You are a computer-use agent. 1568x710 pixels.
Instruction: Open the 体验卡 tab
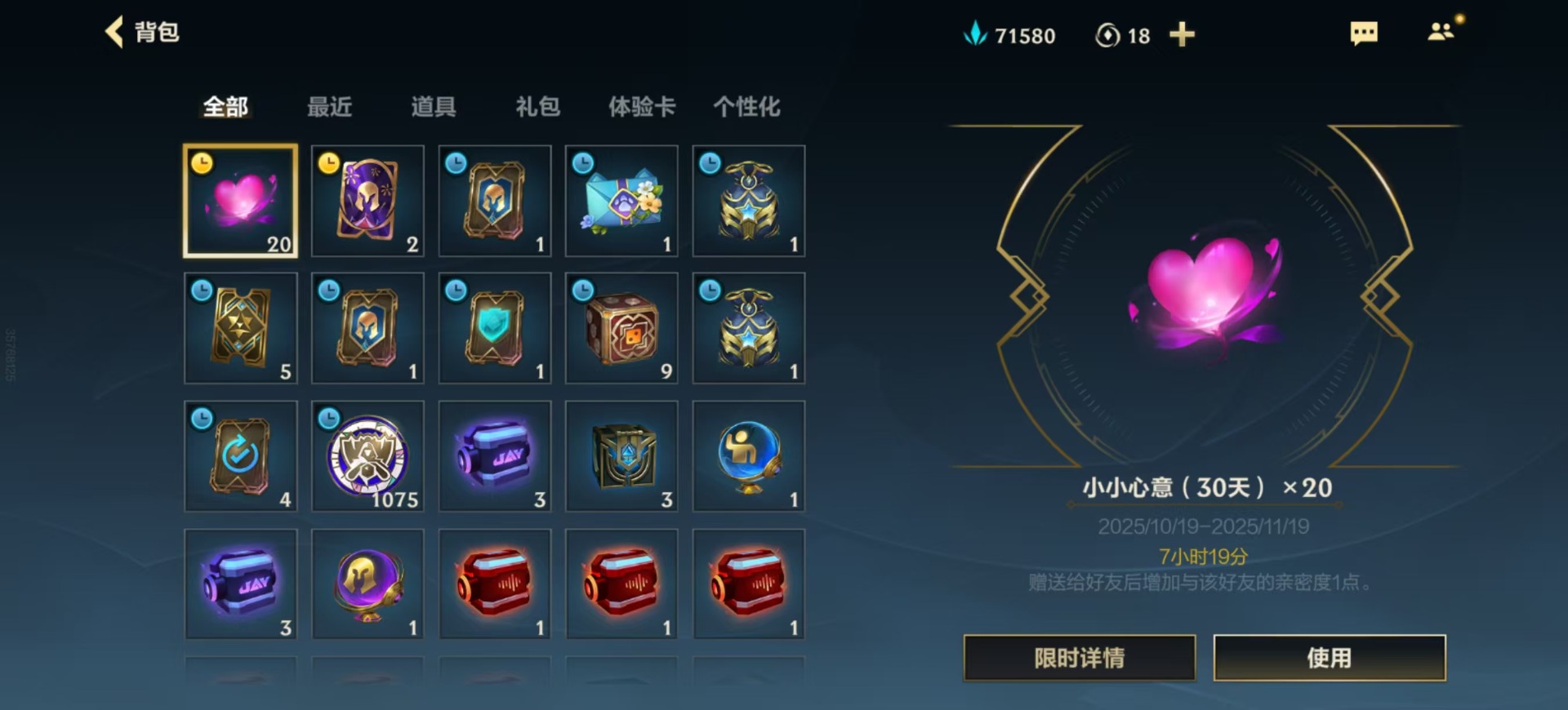(x=642, y=107)
